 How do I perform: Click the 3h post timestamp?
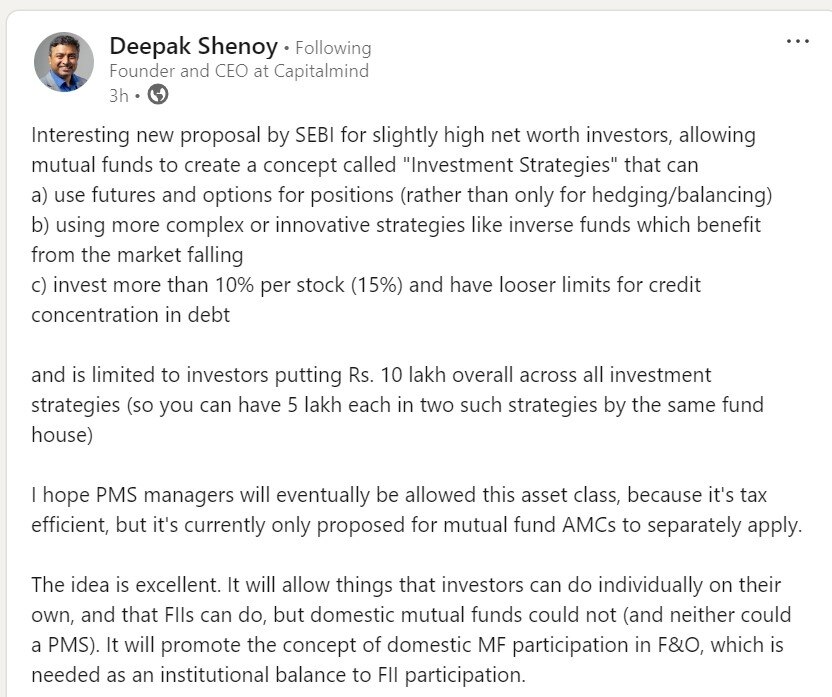119,96
